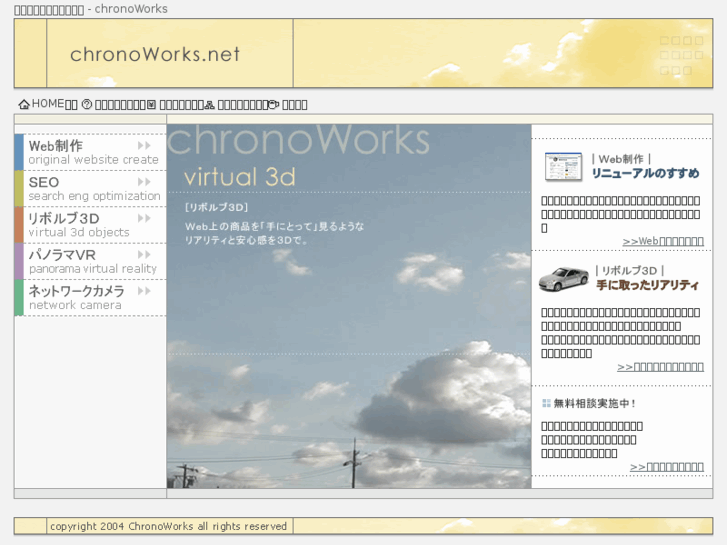727x545 pixels.
Task: Click 'network camera' subtitle text
Action: point(75,305)
